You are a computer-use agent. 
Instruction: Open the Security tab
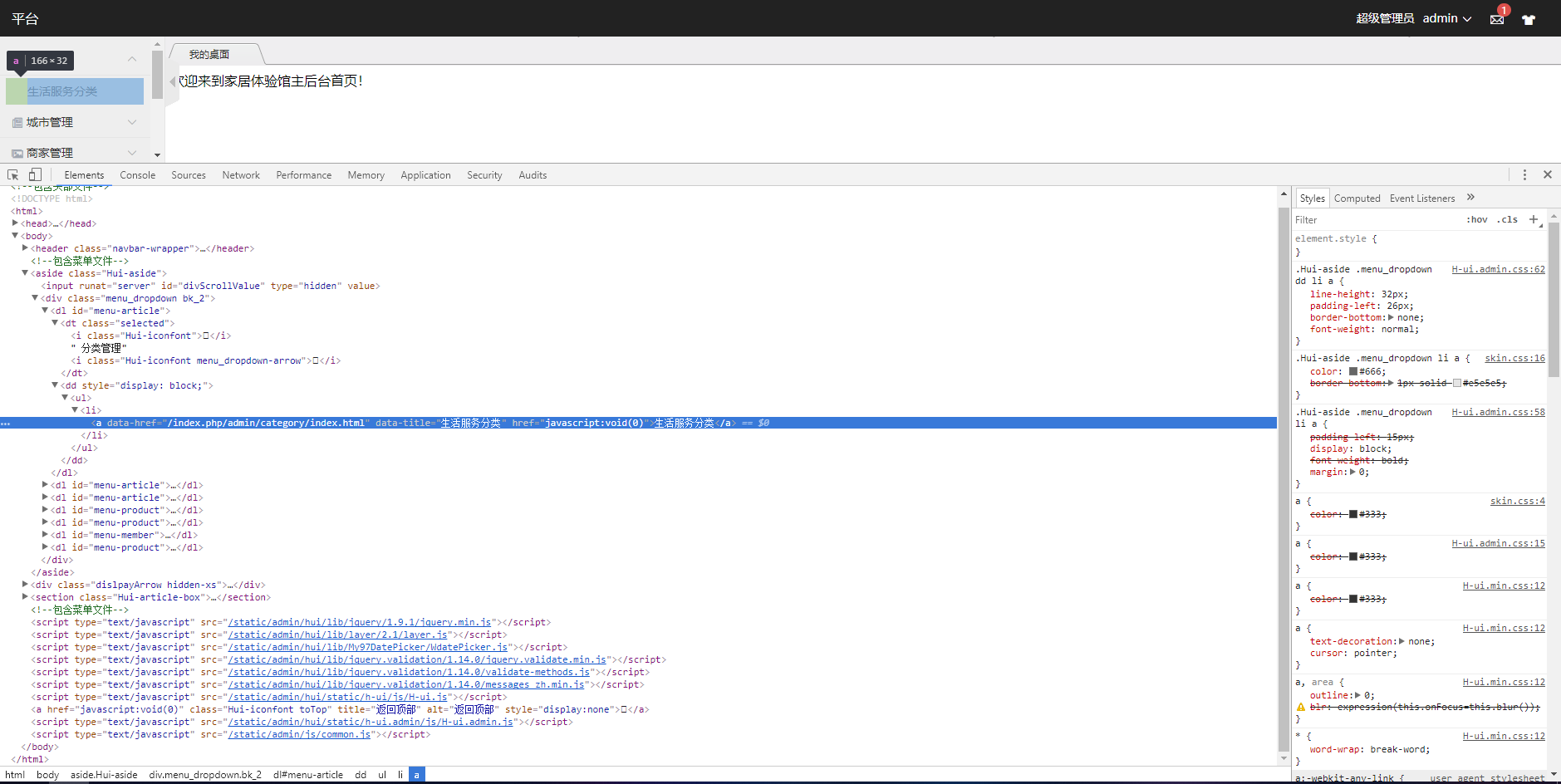click(484, 175)
